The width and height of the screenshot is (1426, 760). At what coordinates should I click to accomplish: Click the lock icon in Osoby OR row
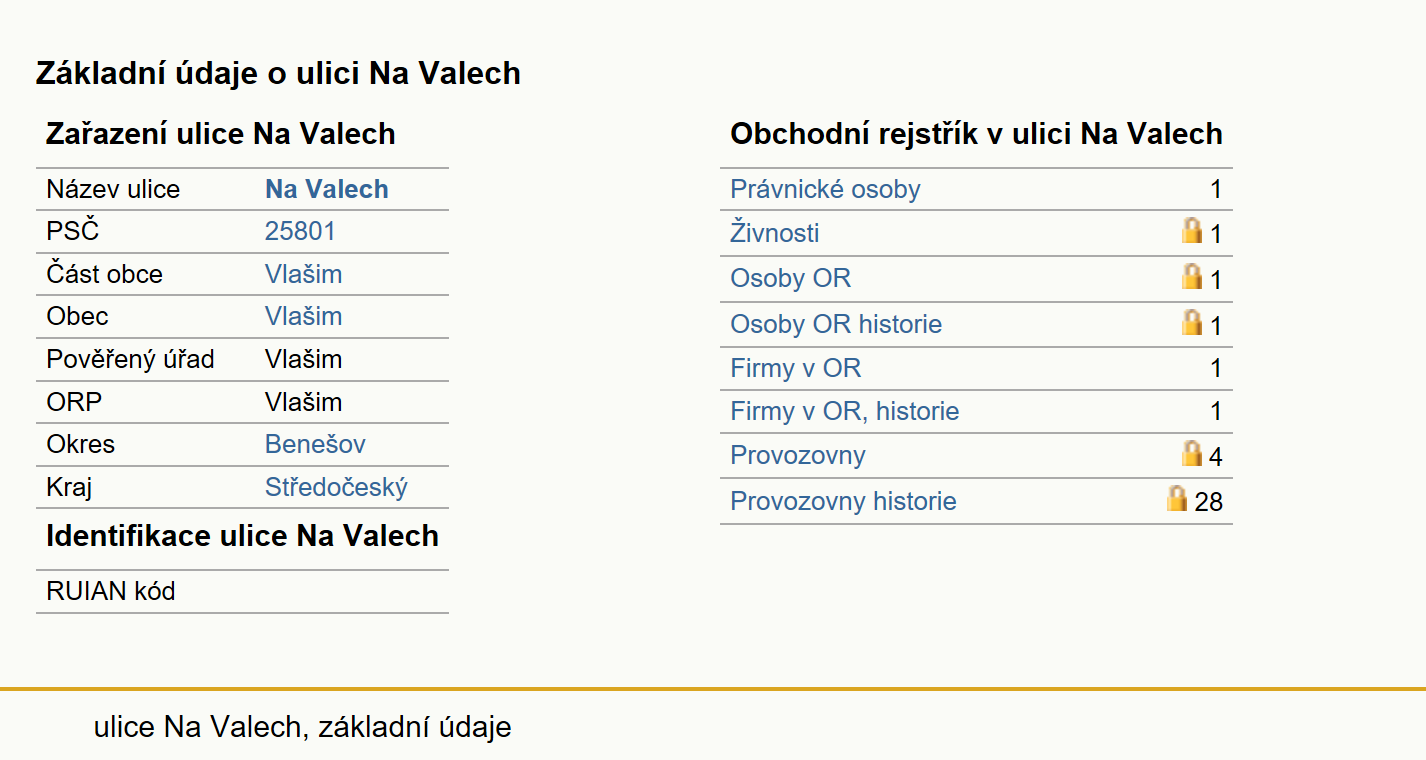click(x=1191, y=276)
